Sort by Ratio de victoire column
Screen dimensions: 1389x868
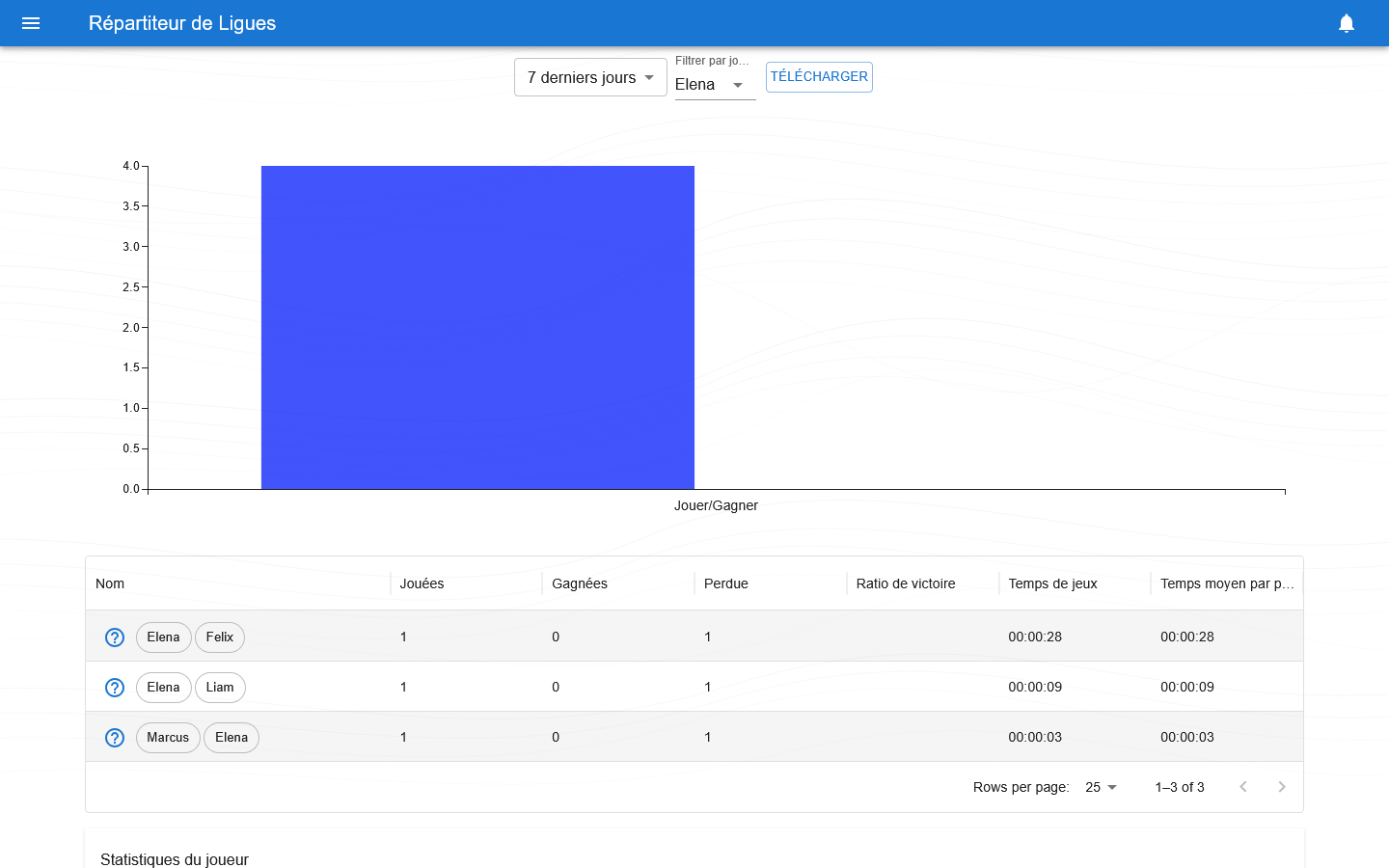tap(906, 583)
